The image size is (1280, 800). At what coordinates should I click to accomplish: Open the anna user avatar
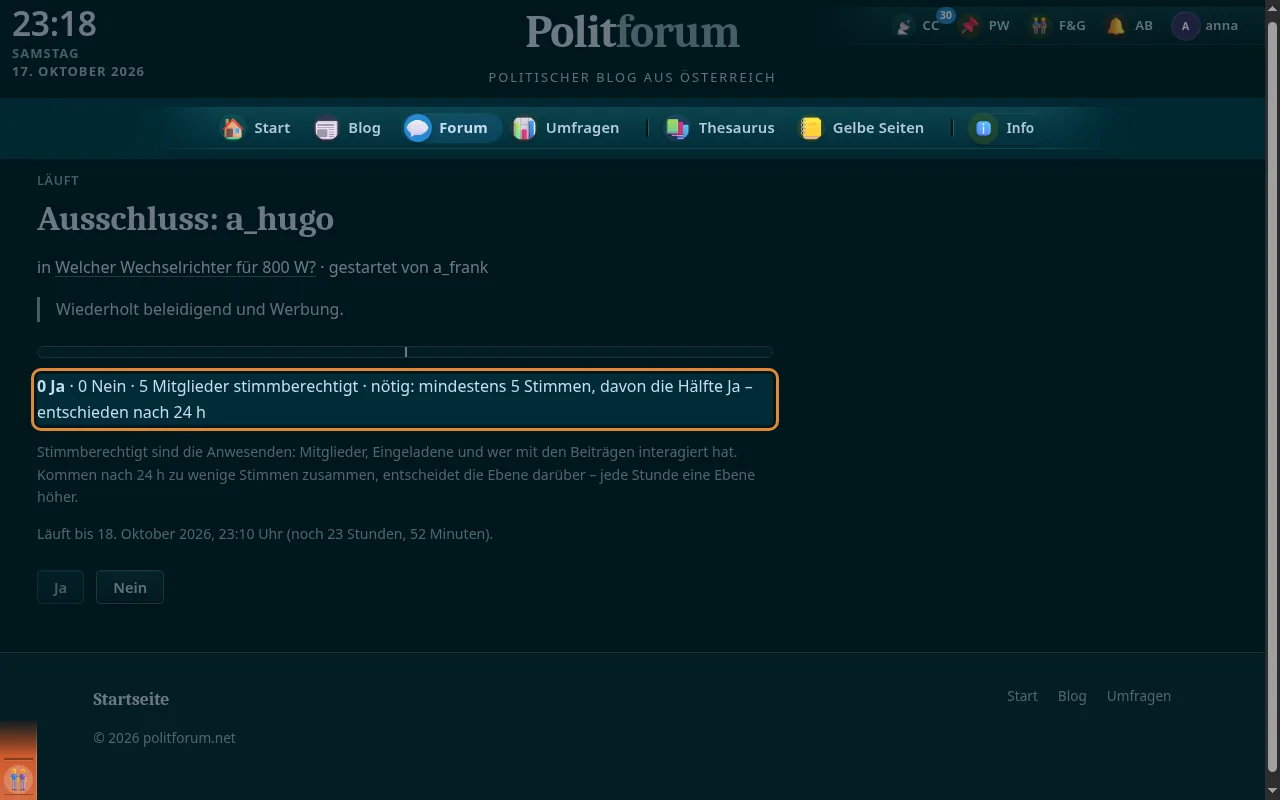tap(1185, 26)
